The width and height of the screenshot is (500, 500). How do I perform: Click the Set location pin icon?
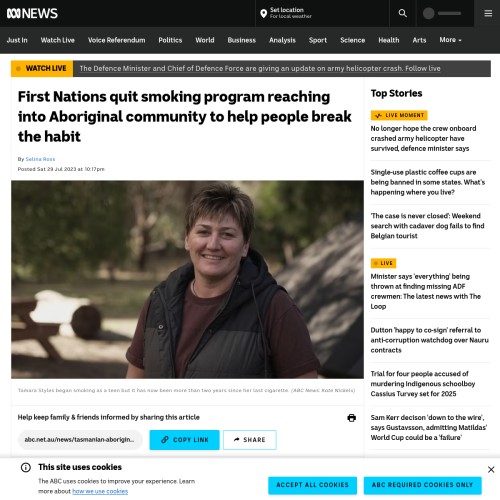click(x=263, y=13)
